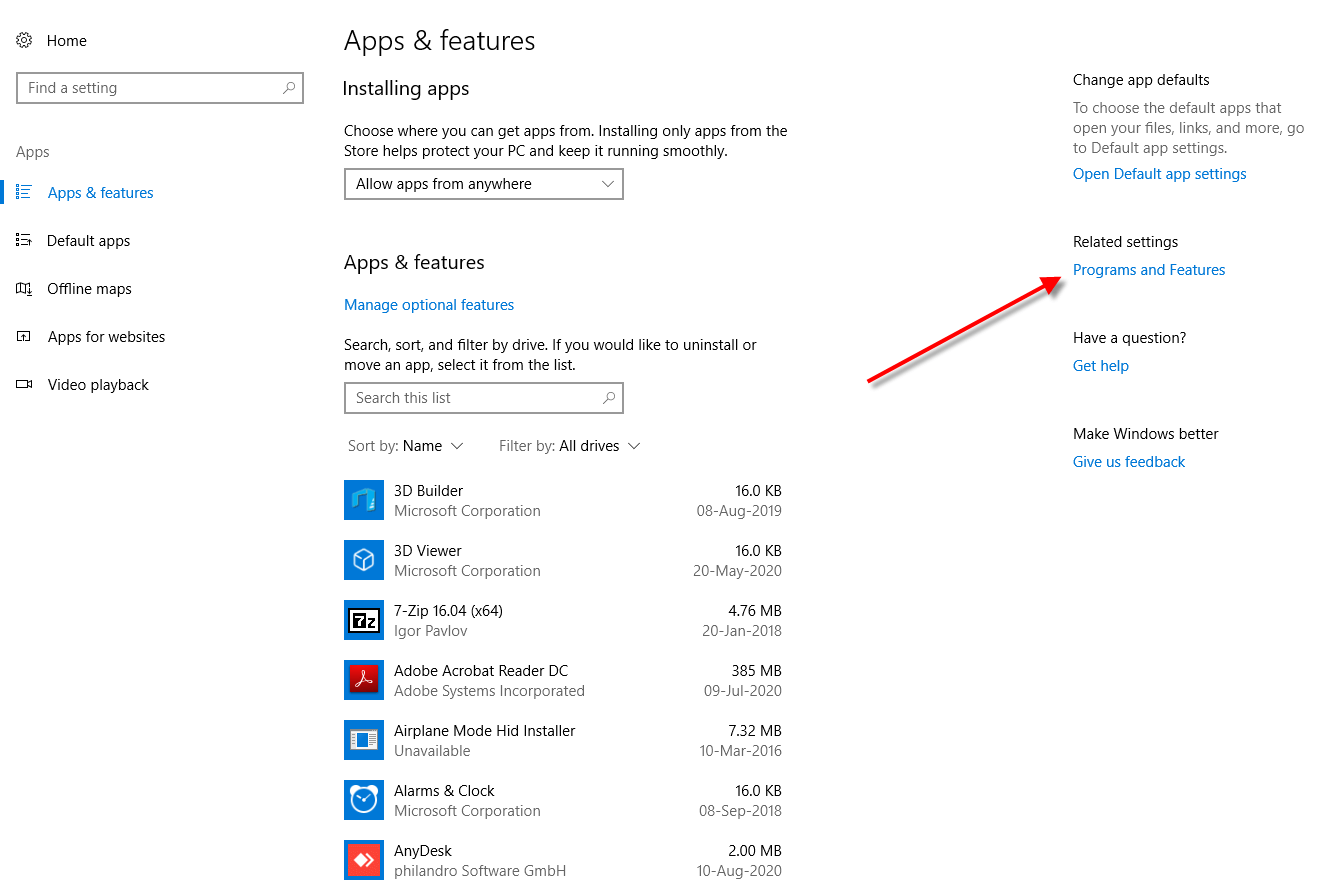Click the philandro Software GmbH publisher text
This screenshot has height=894, width=1337.
(x=480, y=871)
